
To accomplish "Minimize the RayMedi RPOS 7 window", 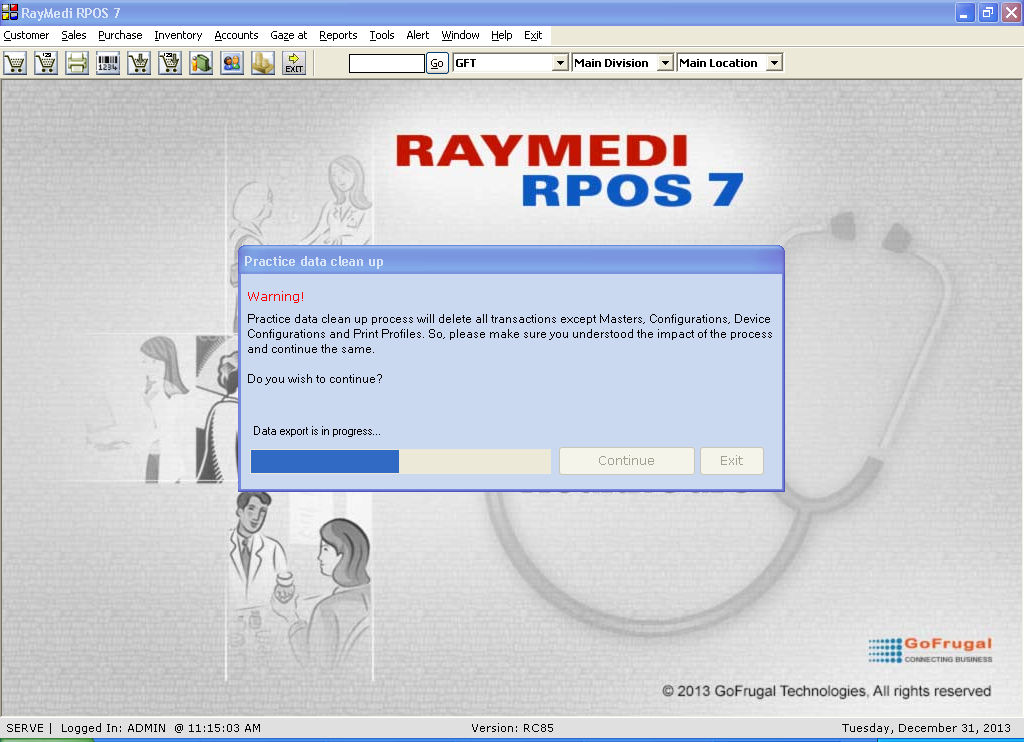I will pos(965,12).
